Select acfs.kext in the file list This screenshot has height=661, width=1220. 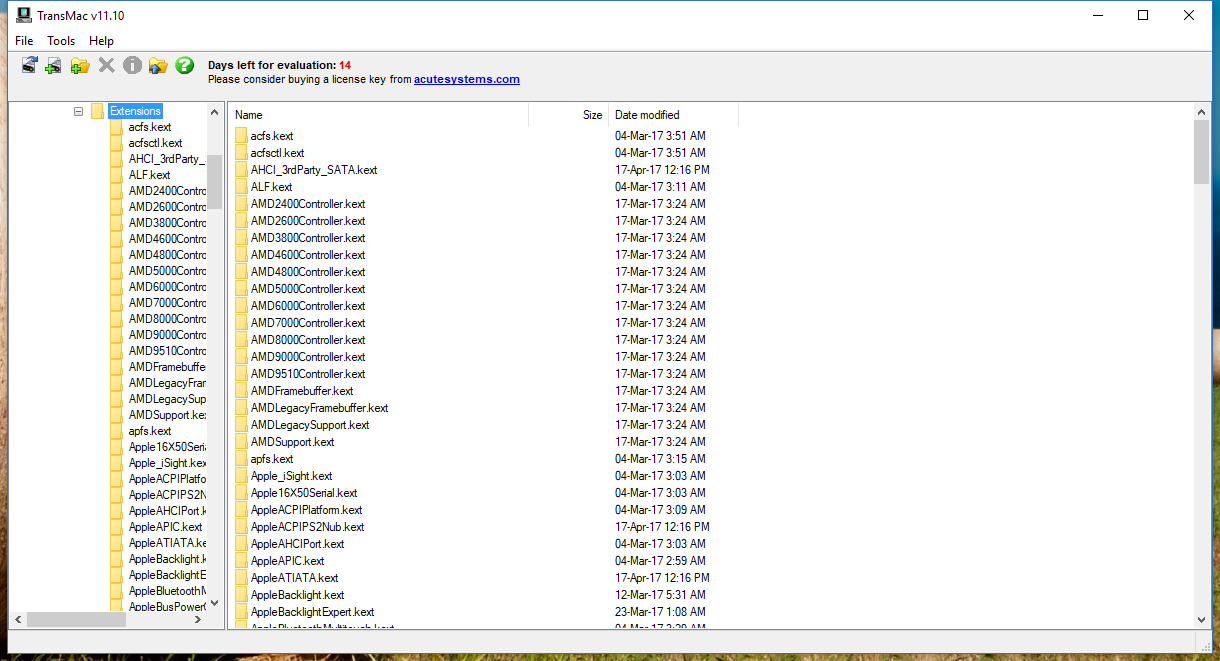point(272,136)
